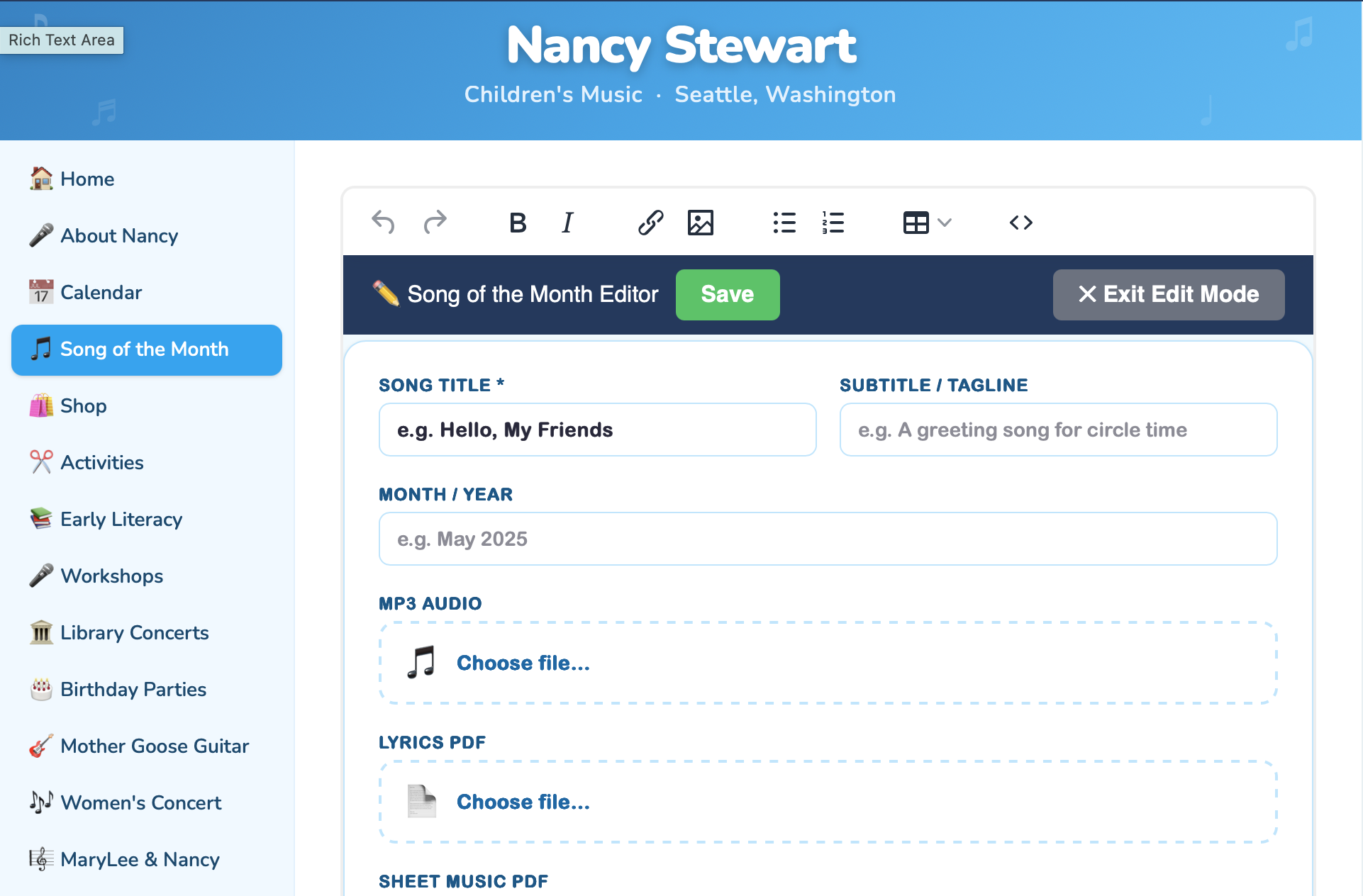The width and height of the screenshot is (1363, 896).
Task: Insert a table from the table icon
Action: tap(916, 222)
